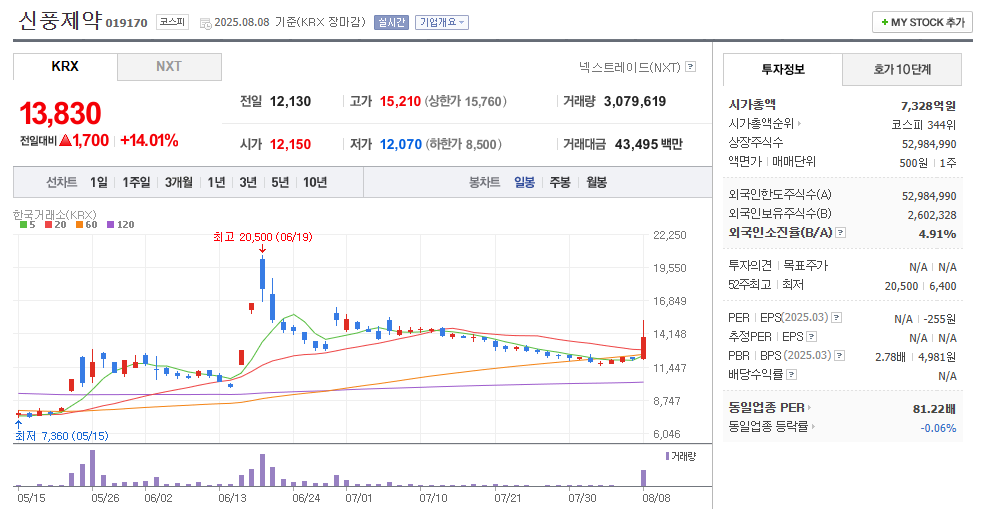This screenshot has height=509, width=982.
Task: Click the 최고 20,500 (06/19) chart marker
Action: pos(262,237)
